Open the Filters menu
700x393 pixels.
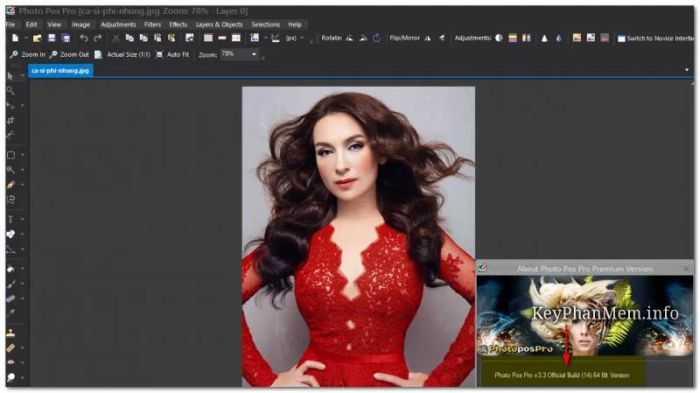point(152,25)
